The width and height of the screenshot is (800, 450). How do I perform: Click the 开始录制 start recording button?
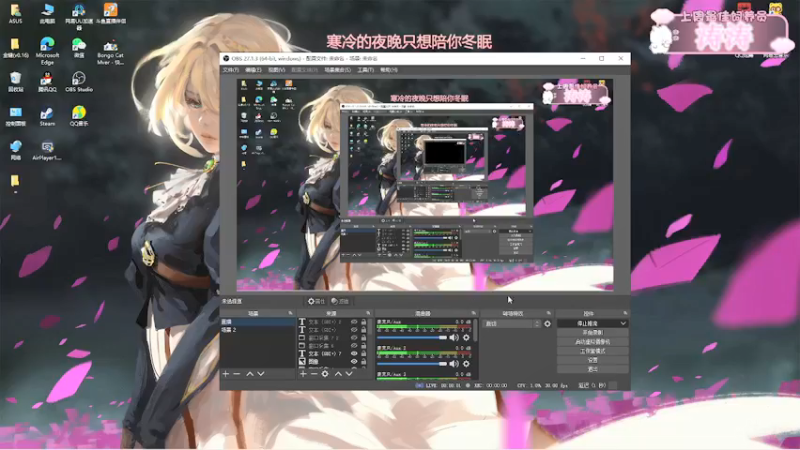[x=592, y=333]
